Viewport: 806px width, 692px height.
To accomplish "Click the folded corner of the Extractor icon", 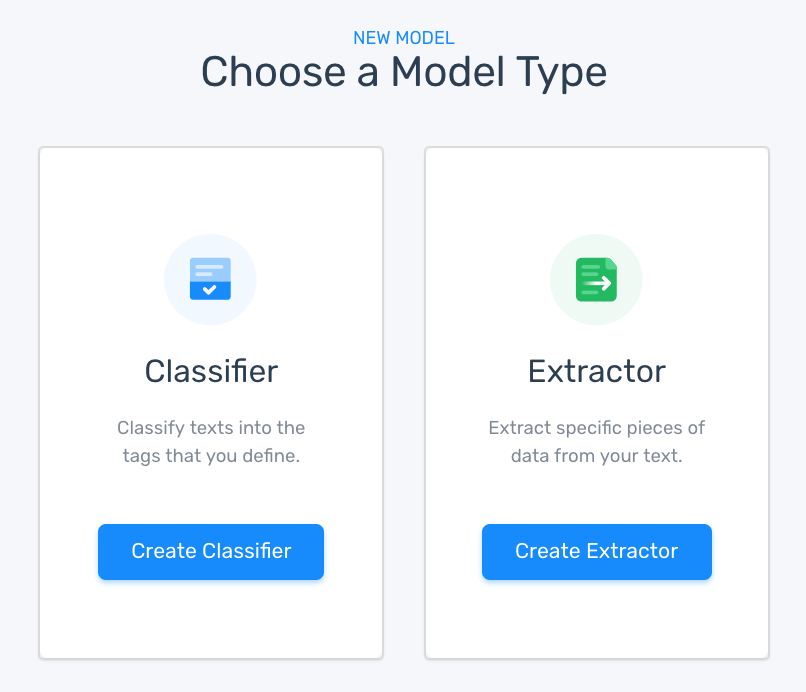I will coord(611,264).
